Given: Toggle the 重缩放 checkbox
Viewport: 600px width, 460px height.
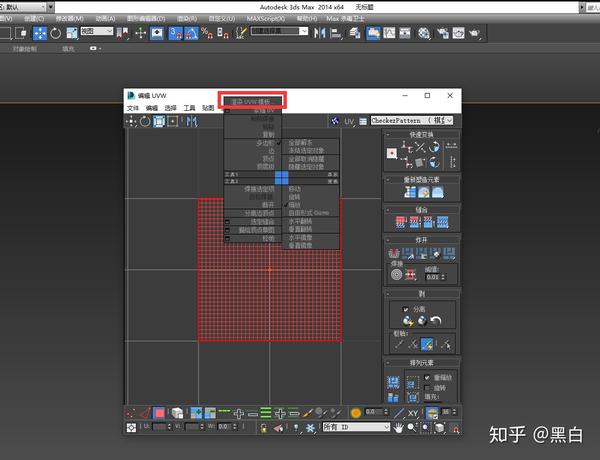Looking at the screenshot, I should pos(427,377).
